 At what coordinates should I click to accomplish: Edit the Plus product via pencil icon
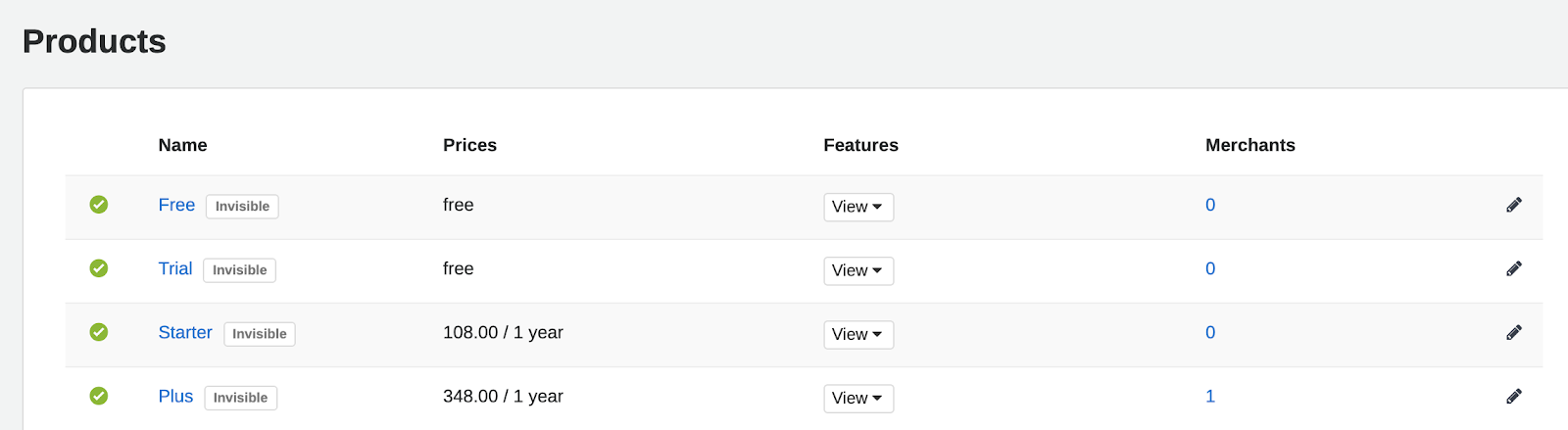click(1514, 396)
